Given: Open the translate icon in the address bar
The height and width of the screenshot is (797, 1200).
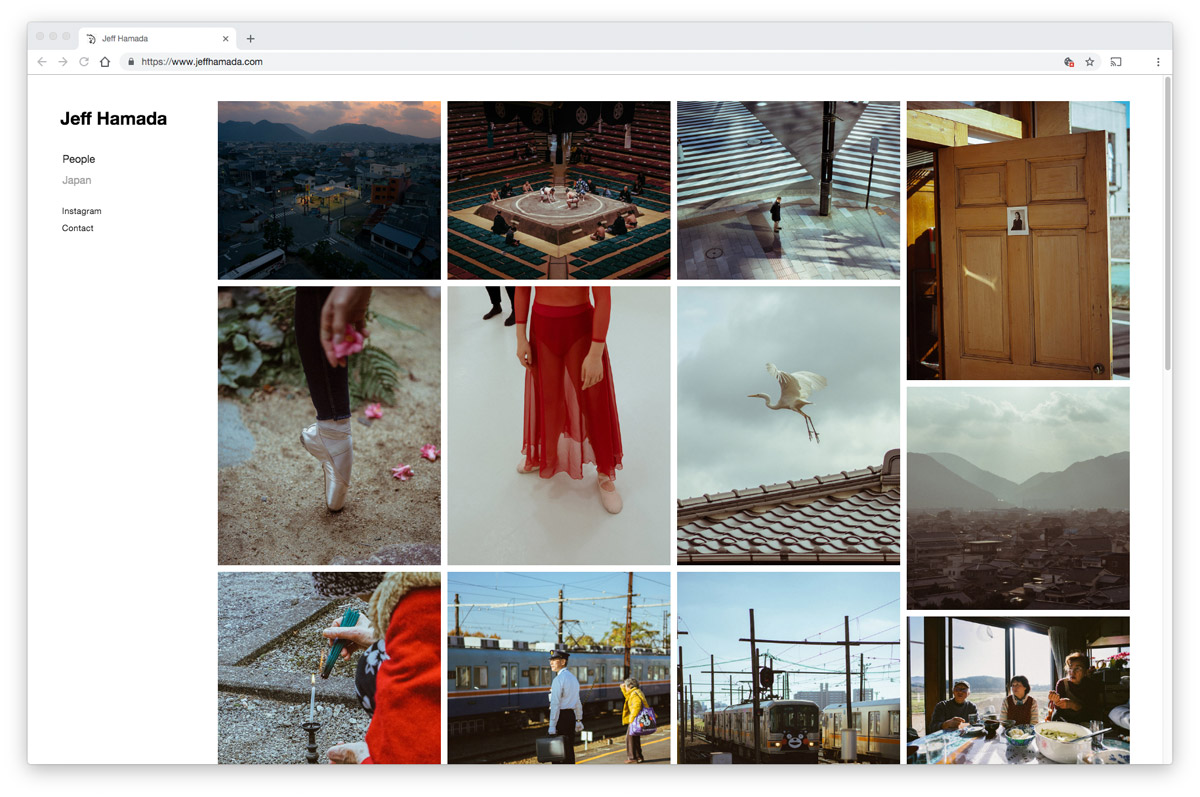Looking at the screenshot, I should (1069, 62).
